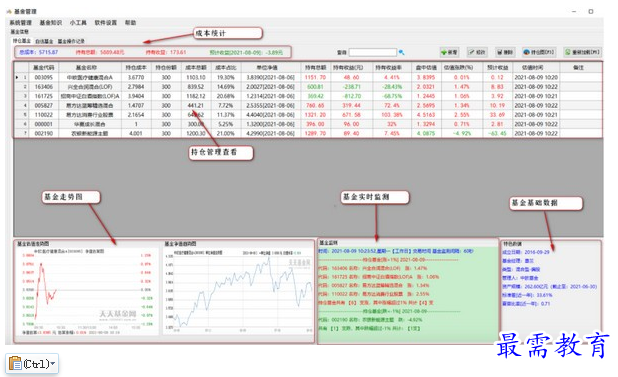Sort by the 单位净值 column header
This screenshot has width=618, height=377.
(270, 68)
